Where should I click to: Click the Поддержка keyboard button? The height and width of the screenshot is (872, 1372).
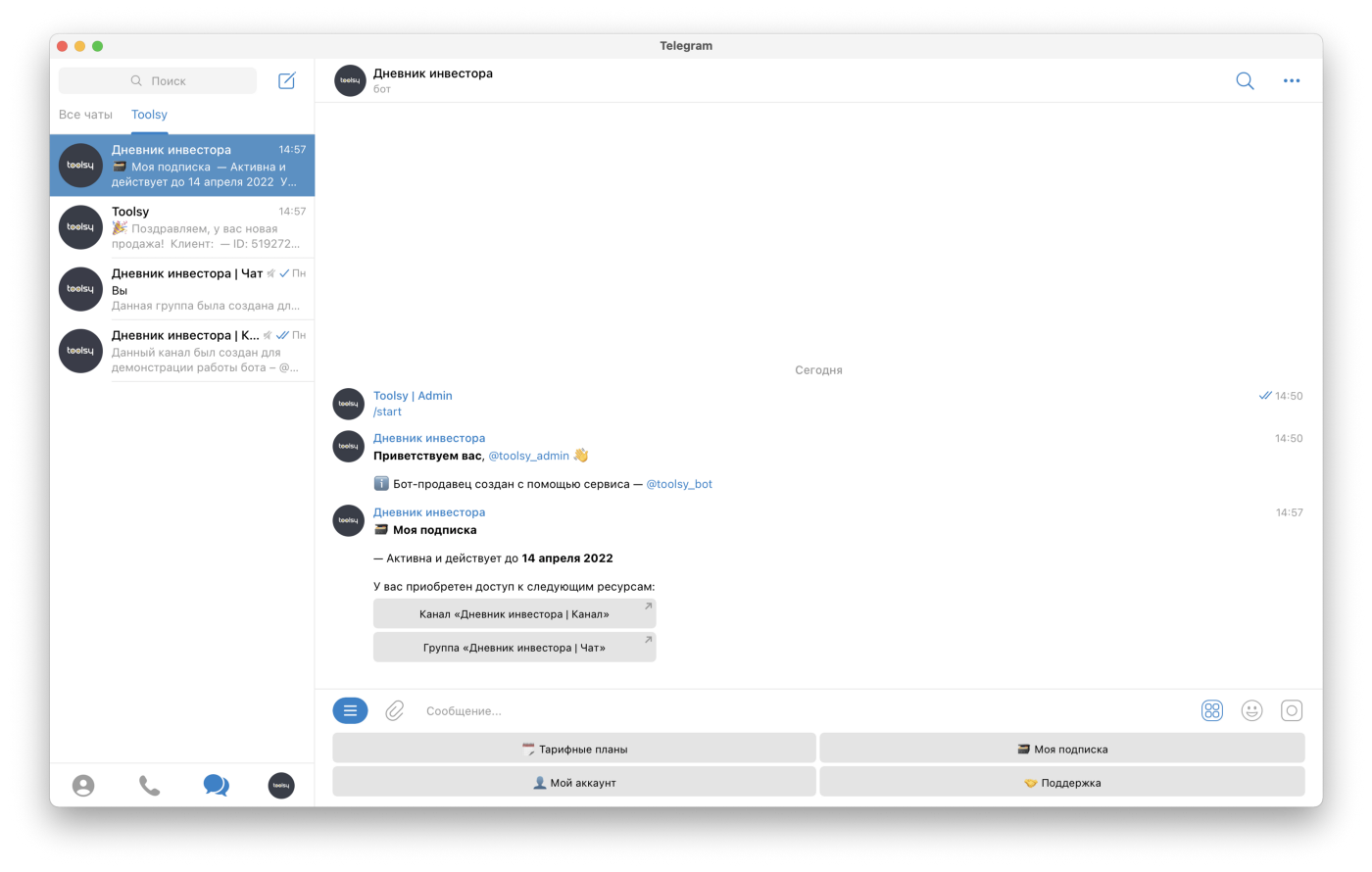1062,782
